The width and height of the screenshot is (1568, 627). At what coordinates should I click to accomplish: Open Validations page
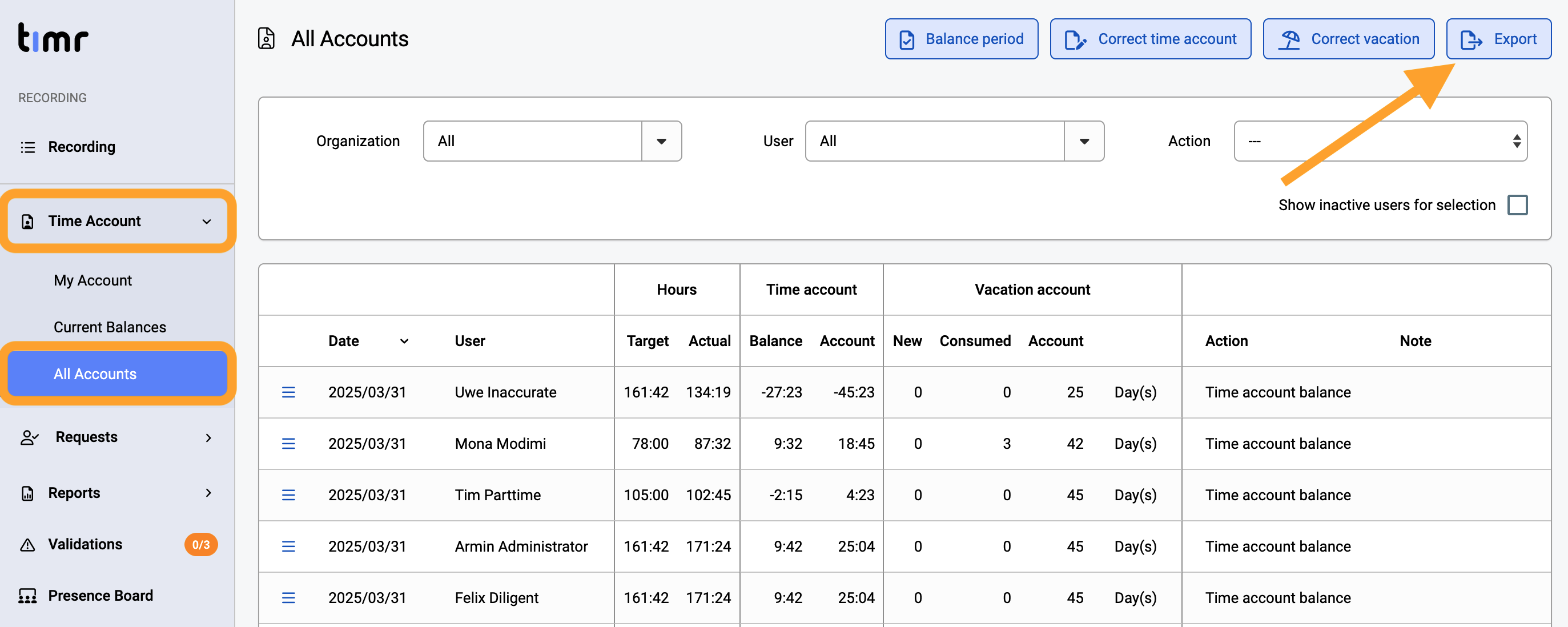coord(85,545)
